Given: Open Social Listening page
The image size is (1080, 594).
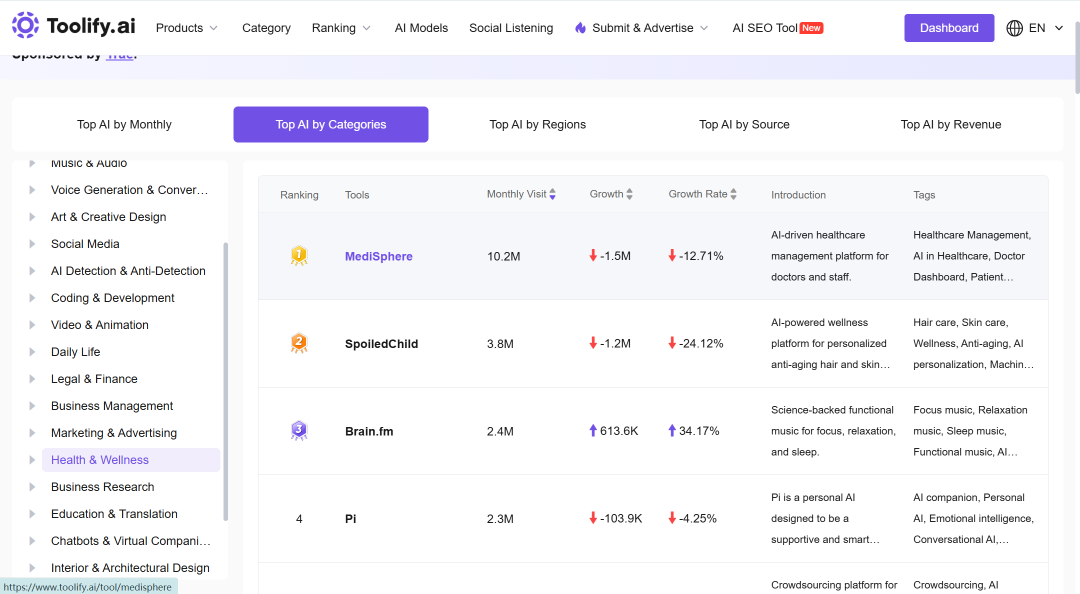Looking at the screenshot, I should 511,28.
